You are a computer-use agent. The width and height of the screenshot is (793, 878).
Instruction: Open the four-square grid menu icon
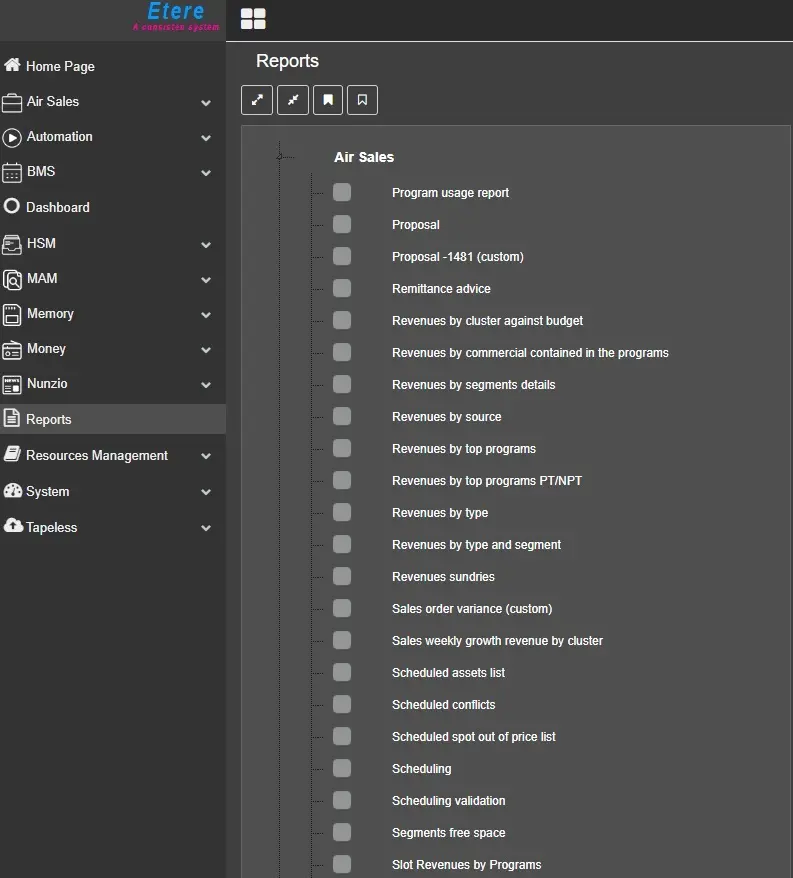253,19
